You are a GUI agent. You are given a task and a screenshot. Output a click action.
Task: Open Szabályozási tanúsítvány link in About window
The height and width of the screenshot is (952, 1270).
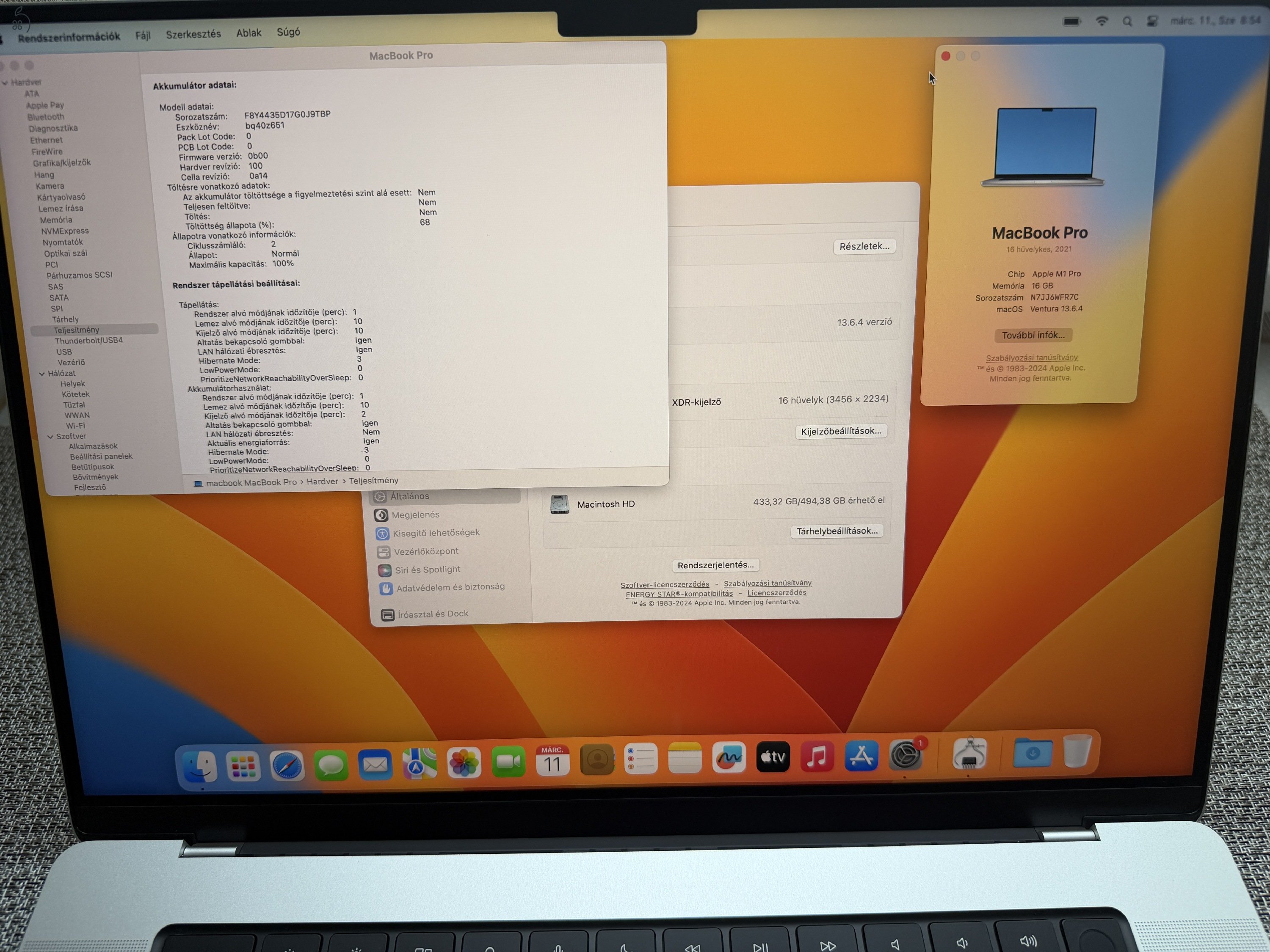pyautogui.click(x=1032, y=358)
